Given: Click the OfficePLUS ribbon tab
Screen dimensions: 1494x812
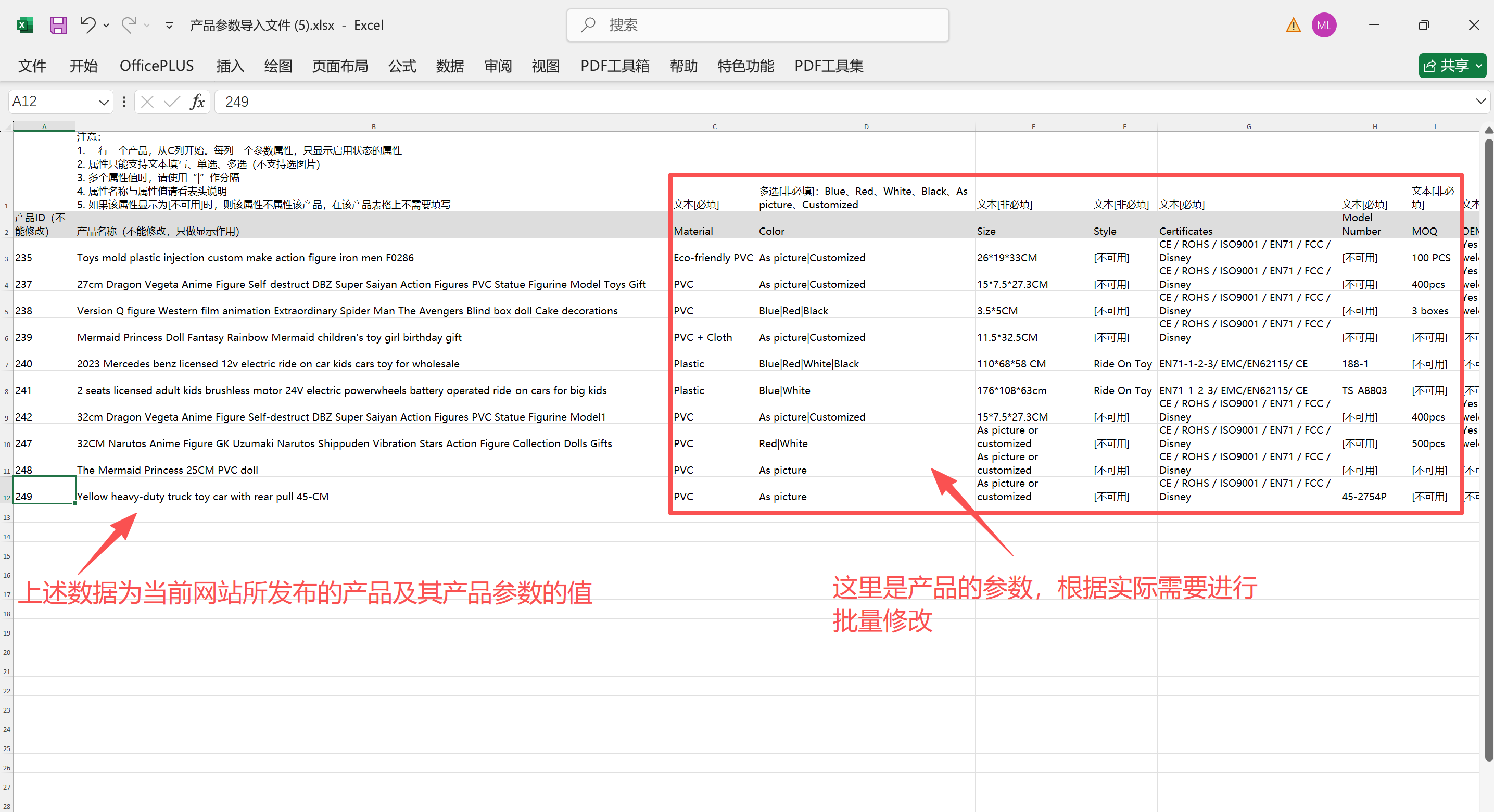Looking at the screenshot, I should coord(157,66).
